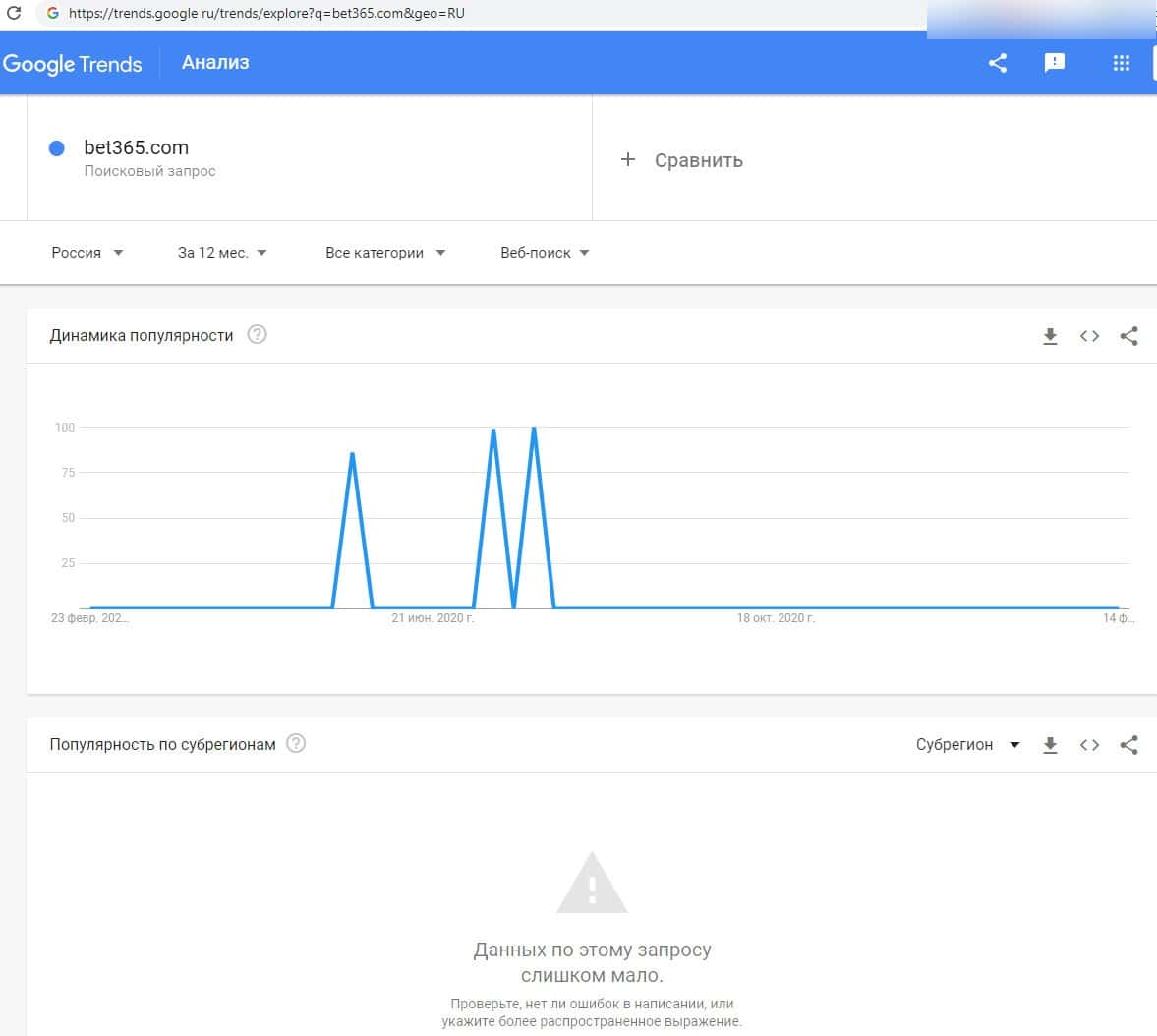Download the subregion popularity data
The image size is (1157, 1036).
[1050, 745]
